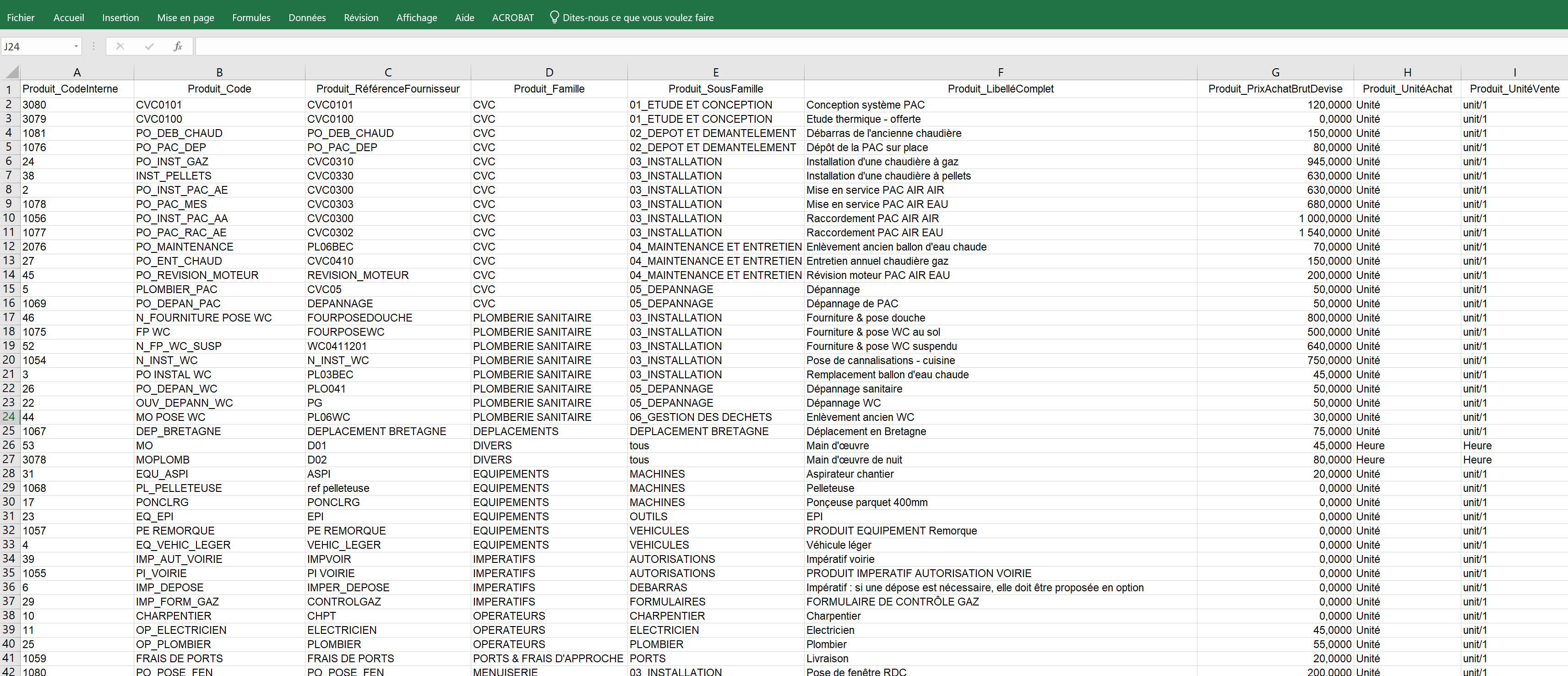Select row 24 header

(x=9, y=417)
